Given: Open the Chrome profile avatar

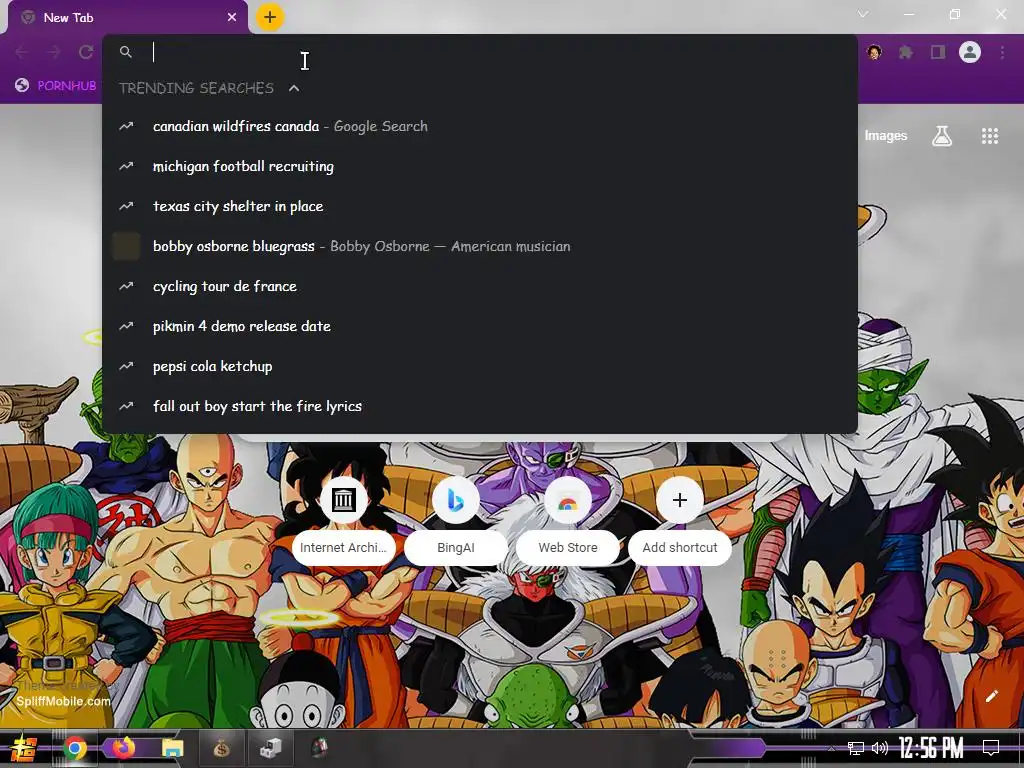Looking at the screenshot, I should 970,52.
